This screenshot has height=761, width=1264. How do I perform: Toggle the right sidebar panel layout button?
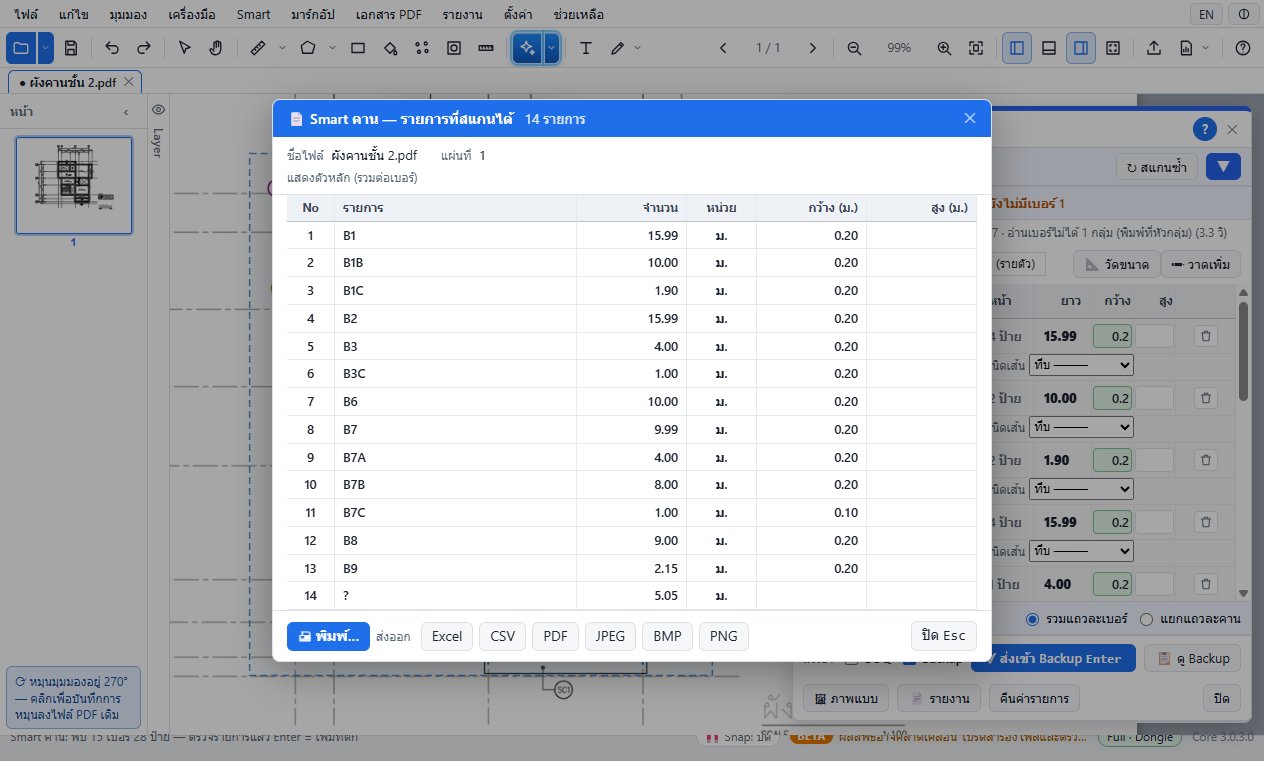1081,48
